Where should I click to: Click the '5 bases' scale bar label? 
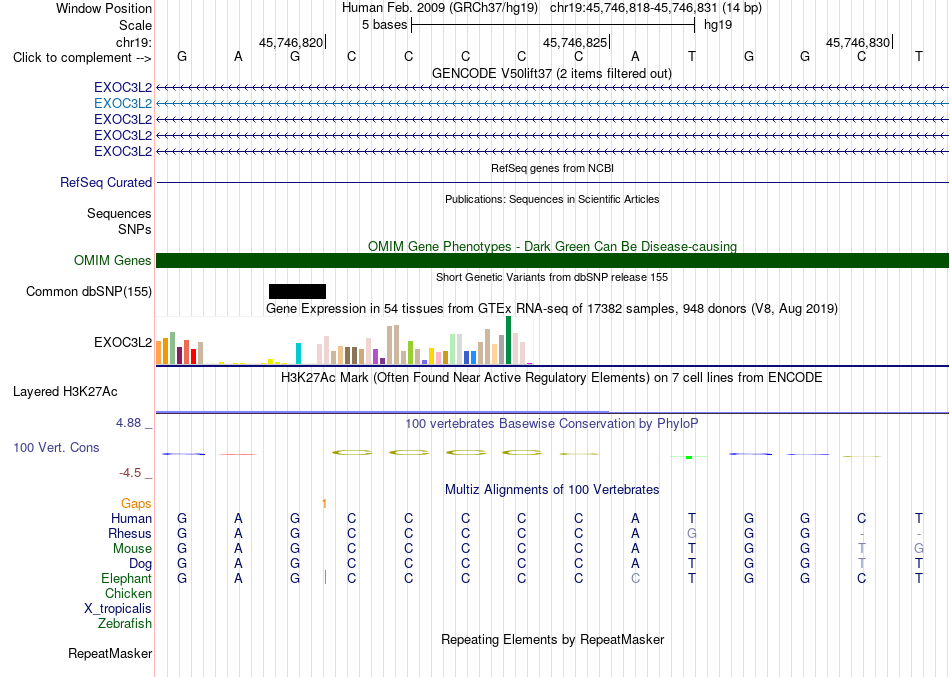(x=385, y=25)
